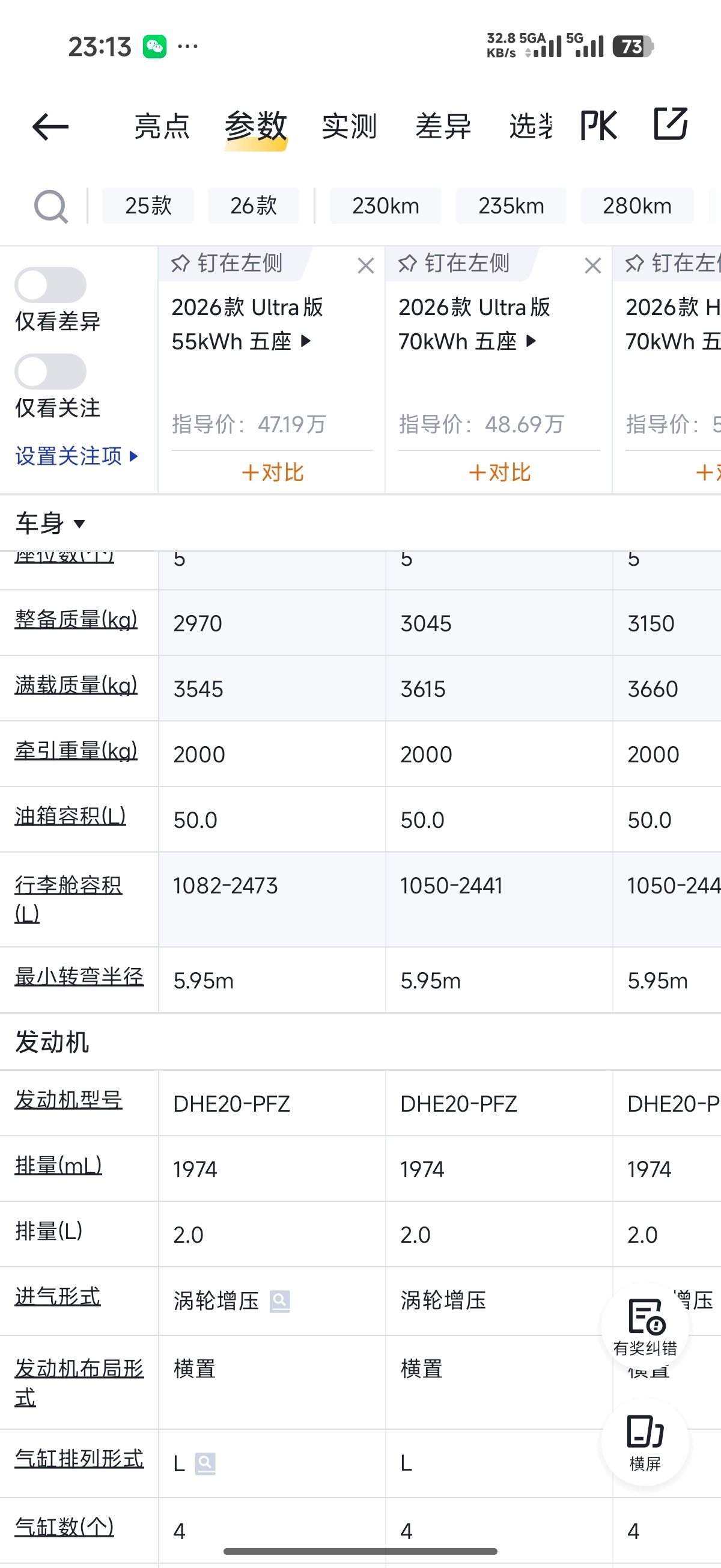The height and width of the screenshot is (1568, 721).
Task: Add 55kWh Ultra to 对比
Action: [x=272, y=473]
